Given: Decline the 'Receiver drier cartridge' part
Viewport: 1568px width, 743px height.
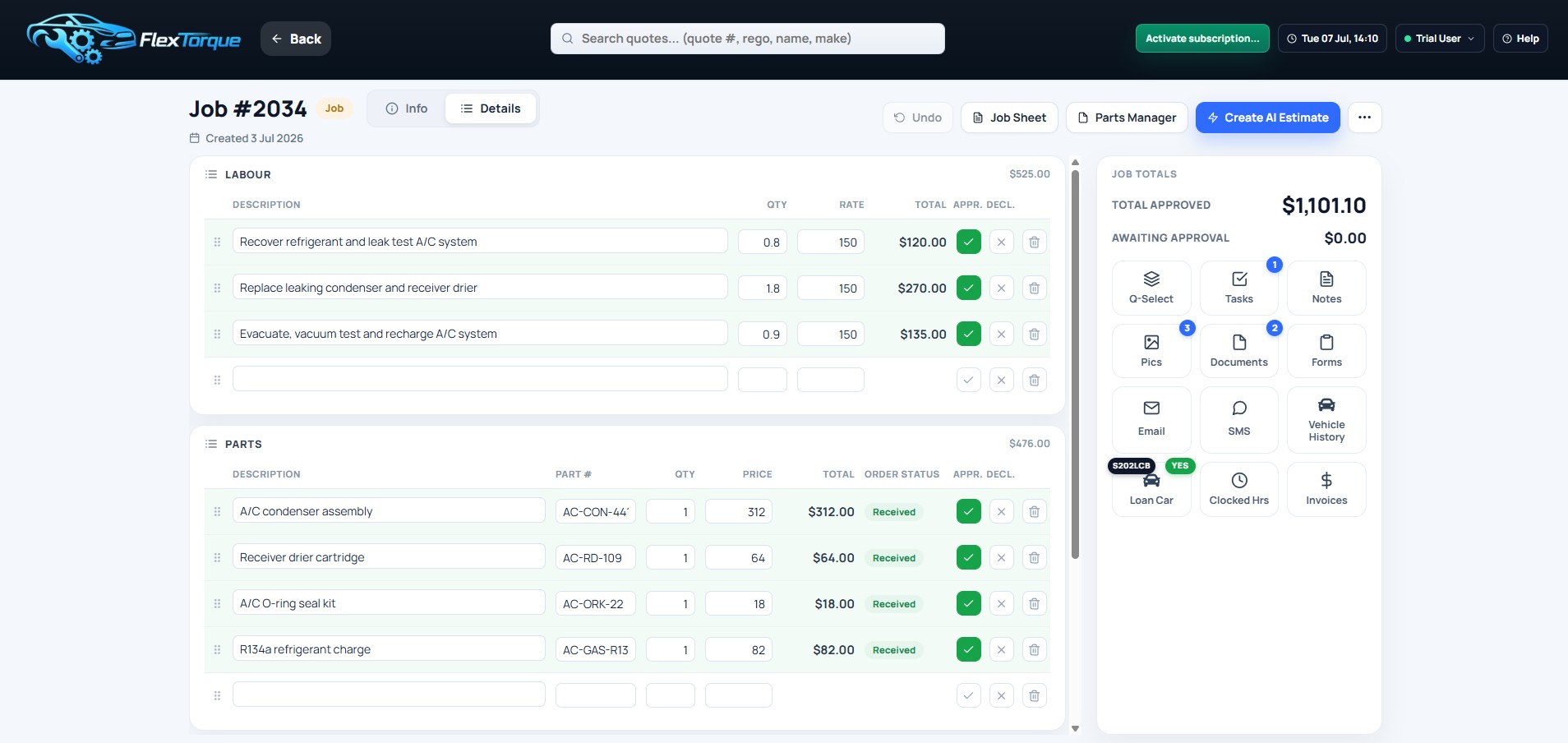Looking at the screenshot, I should click(x=1002, y=558).
